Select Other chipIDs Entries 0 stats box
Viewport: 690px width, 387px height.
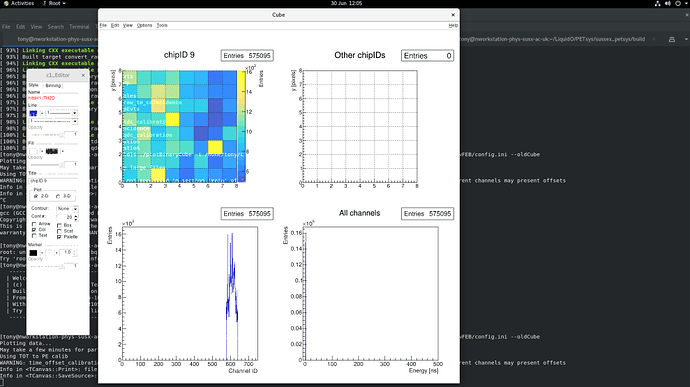(x=427, y=56)
